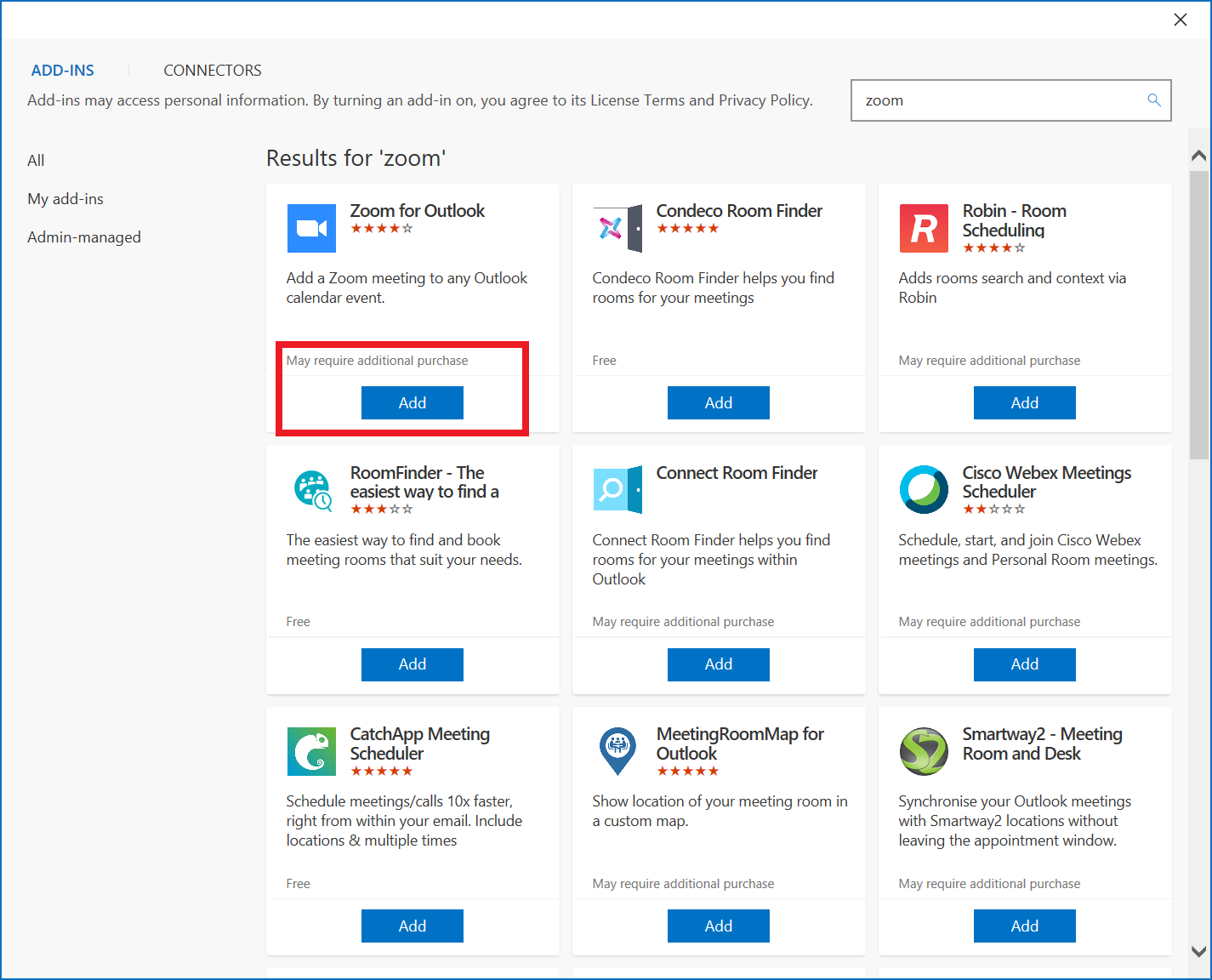Click the RoomFinder star rating

pos(382,509)
